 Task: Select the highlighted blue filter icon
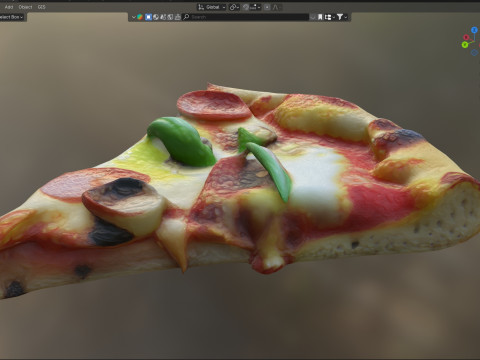148,17
